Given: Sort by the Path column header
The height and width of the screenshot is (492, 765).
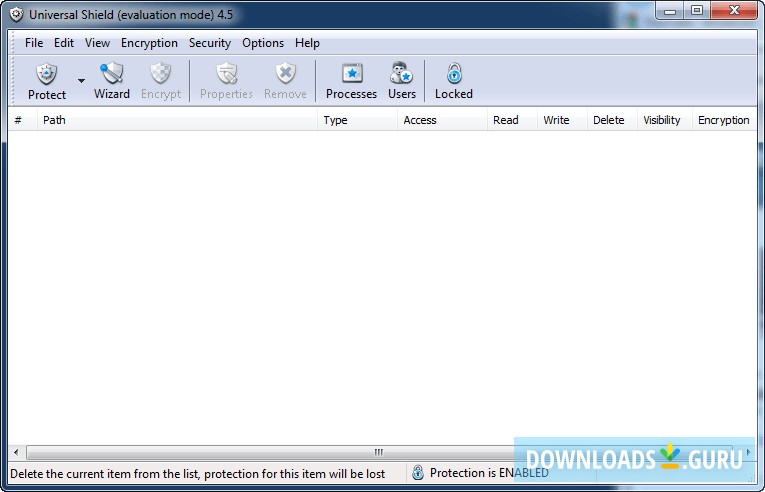Looking at the screenshot, I should coord(177,120).
